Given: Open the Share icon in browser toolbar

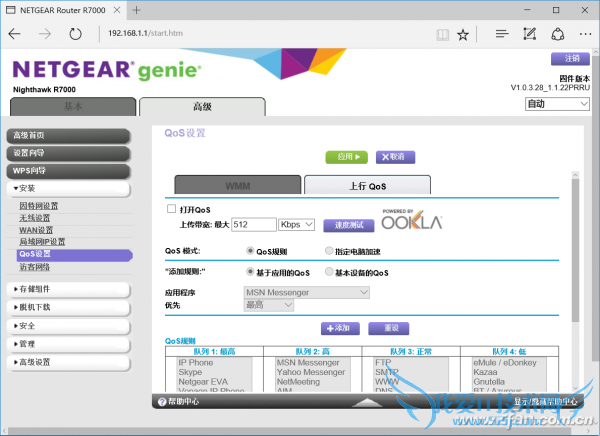Looking at the screenshot, I should point(558,34).
